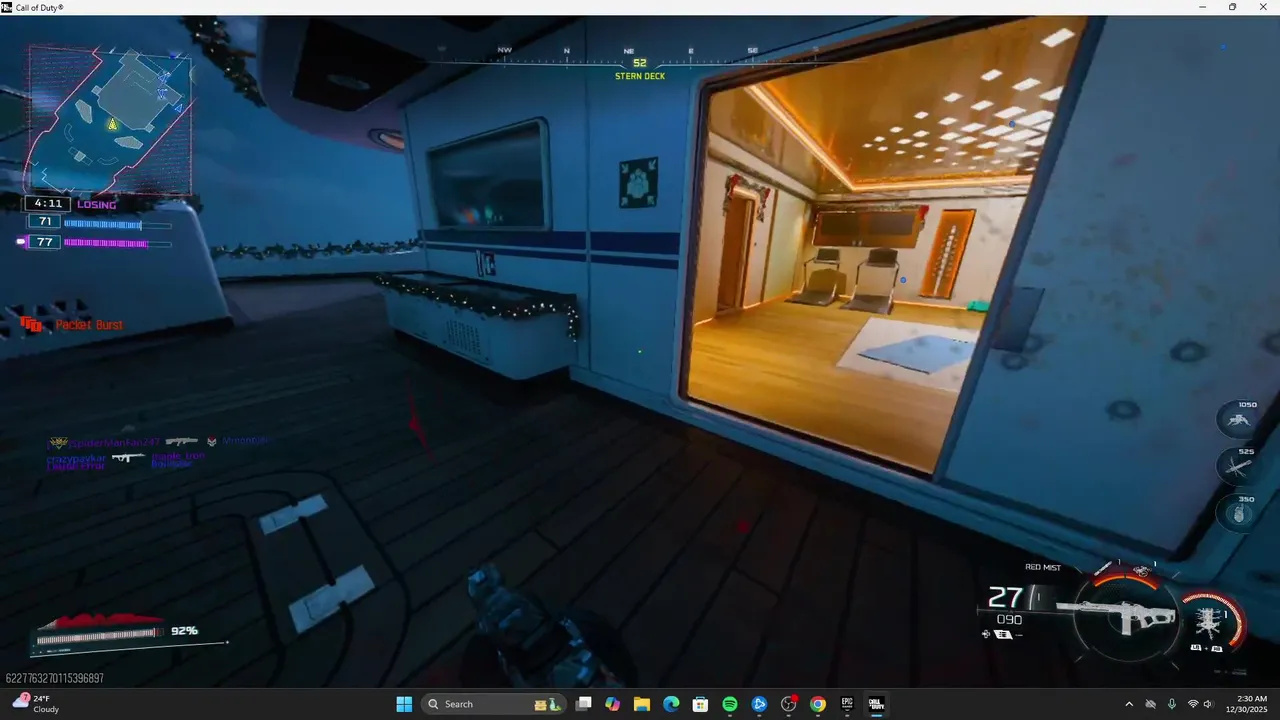Viewport: 1280px width, 720px height.
Task: Open Spotify from the taskbar
Action: (730, 704)
